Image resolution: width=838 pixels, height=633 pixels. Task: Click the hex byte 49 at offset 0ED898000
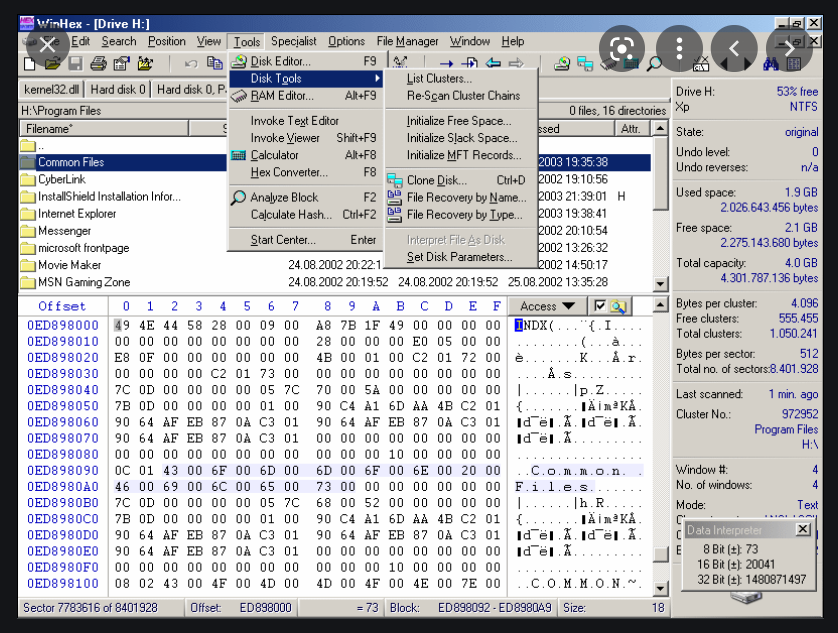click(122, 326)
